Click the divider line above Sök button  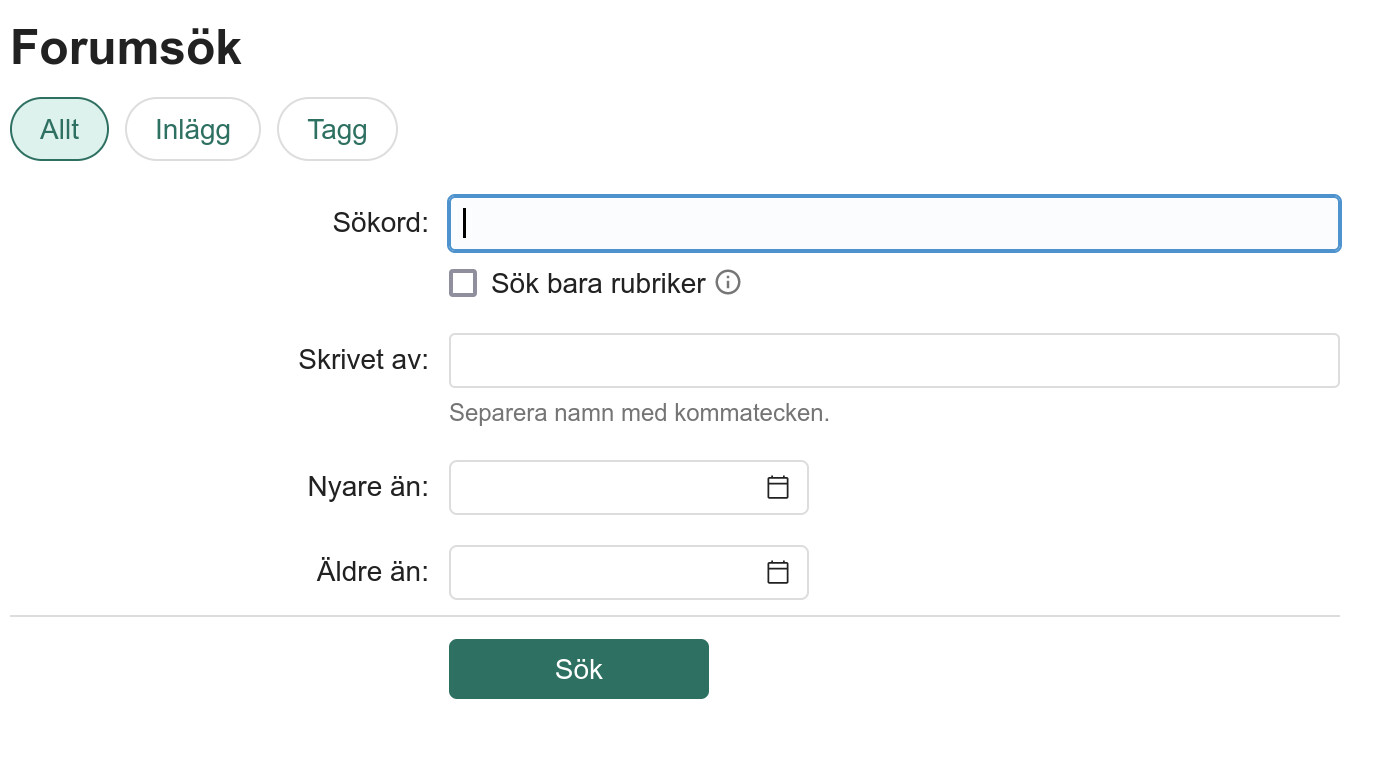(674, 616)
